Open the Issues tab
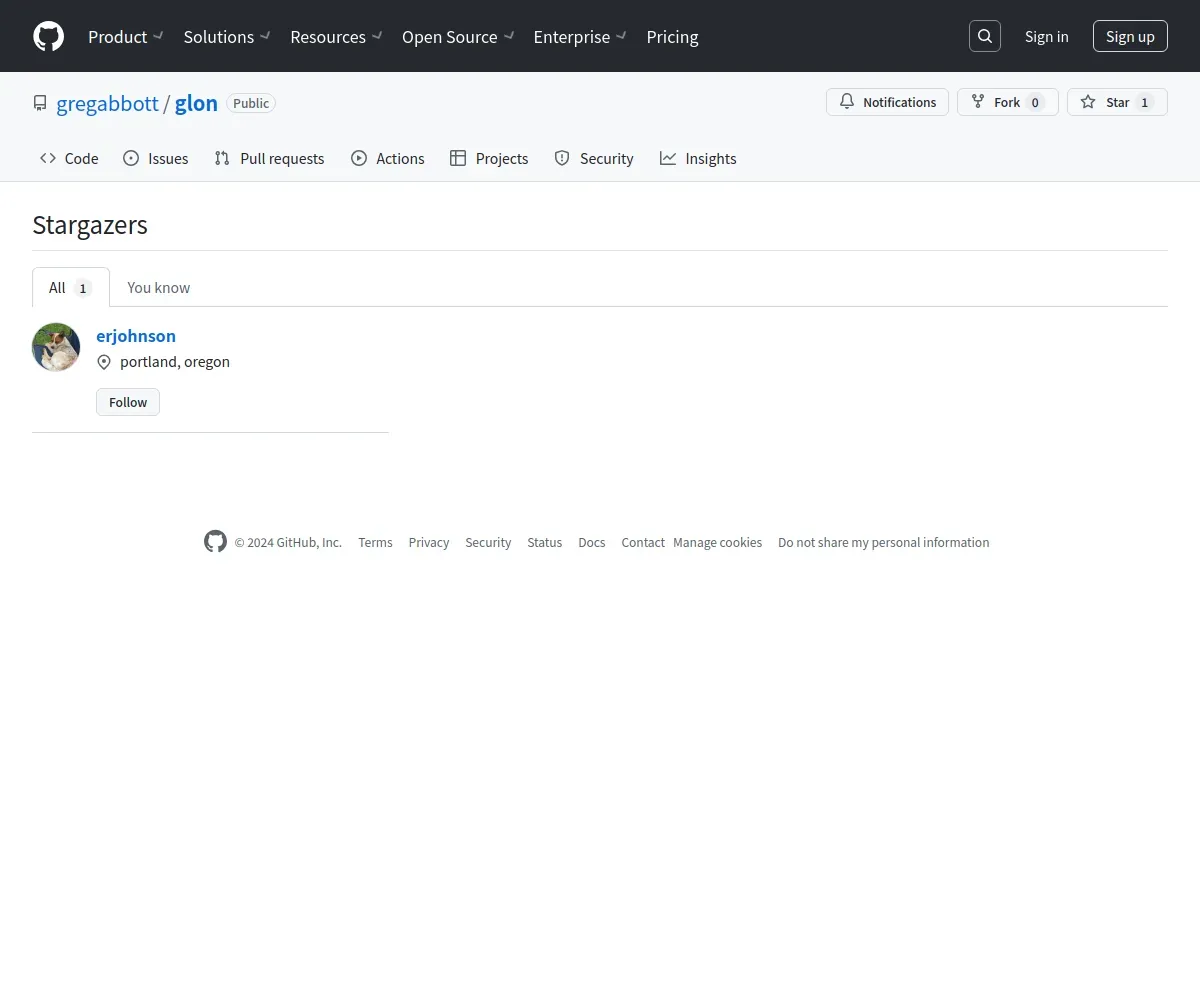The height and width of the screenshot is (1000, 1200). tap(156, 158)
